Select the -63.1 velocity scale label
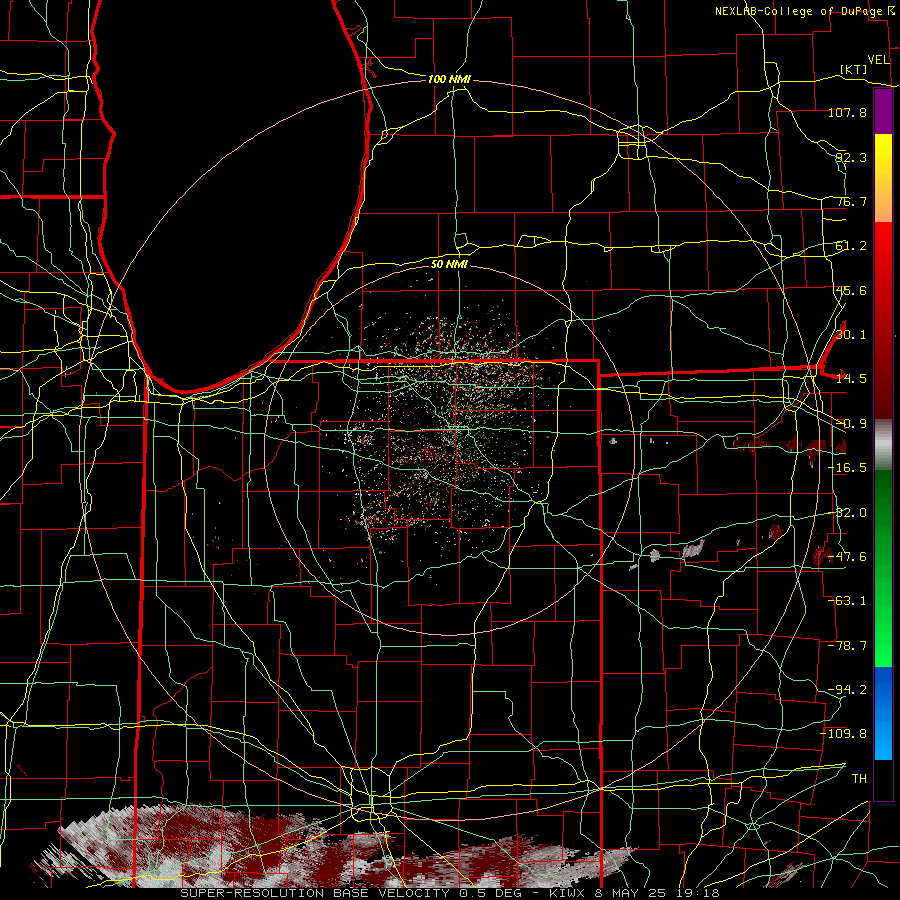Screen dimensions: 900x900 (847, 601)
